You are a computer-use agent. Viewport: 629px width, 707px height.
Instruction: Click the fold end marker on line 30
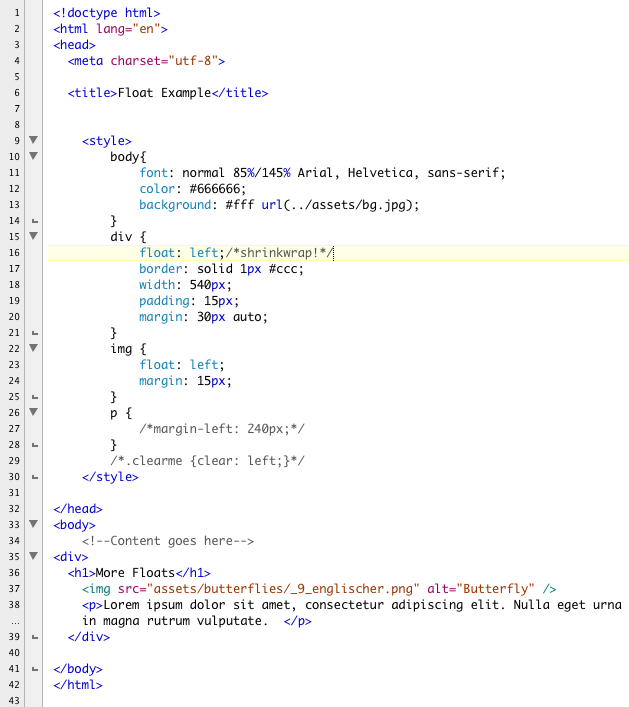click(33, 477)
